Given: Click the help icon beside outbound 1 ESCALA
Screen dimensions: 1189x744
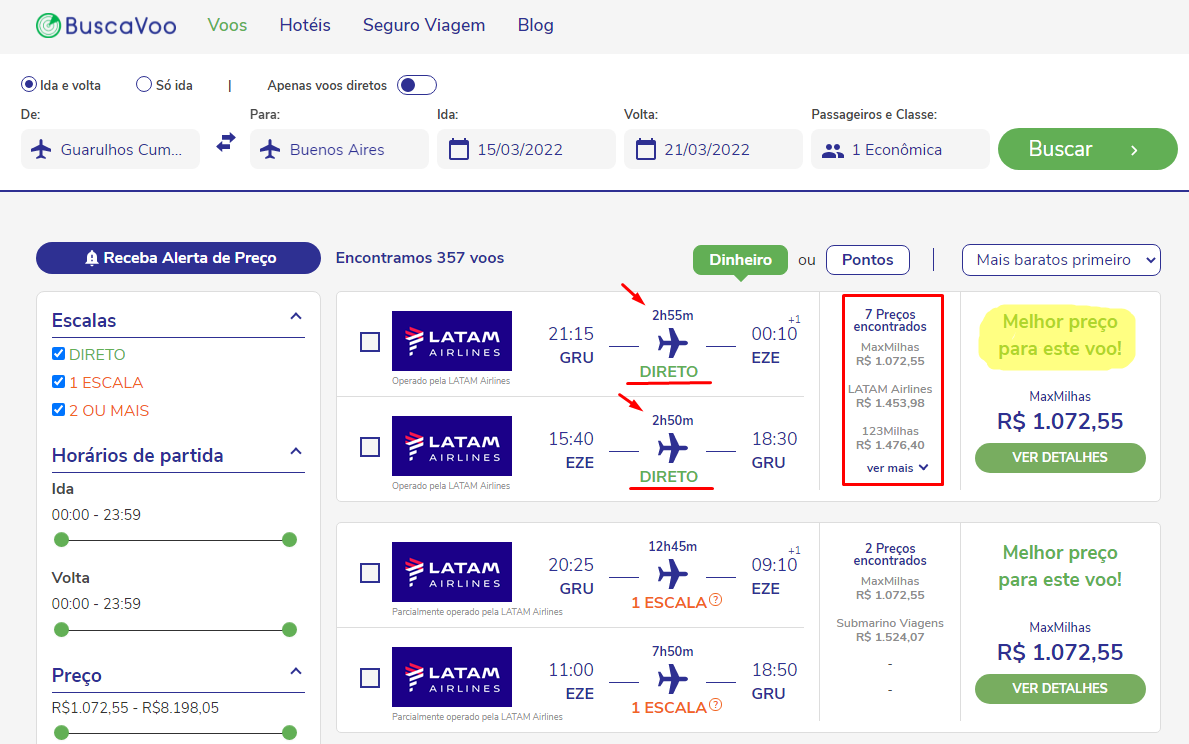Looking at the screenshot, I should click(715, 600).
